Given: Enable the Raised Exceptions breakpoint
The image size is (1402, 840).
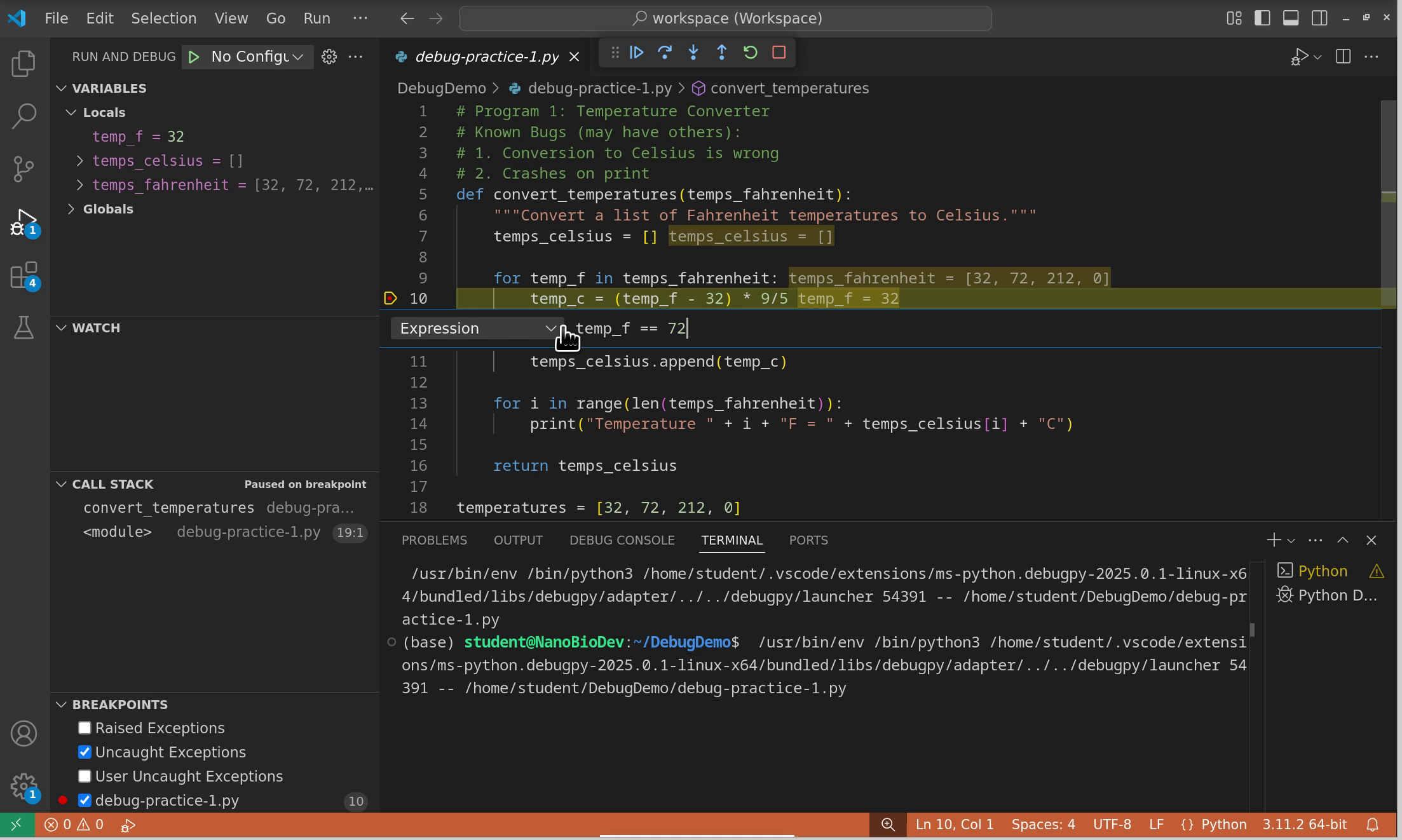Looking at the screenshot, I should [85, 728].
